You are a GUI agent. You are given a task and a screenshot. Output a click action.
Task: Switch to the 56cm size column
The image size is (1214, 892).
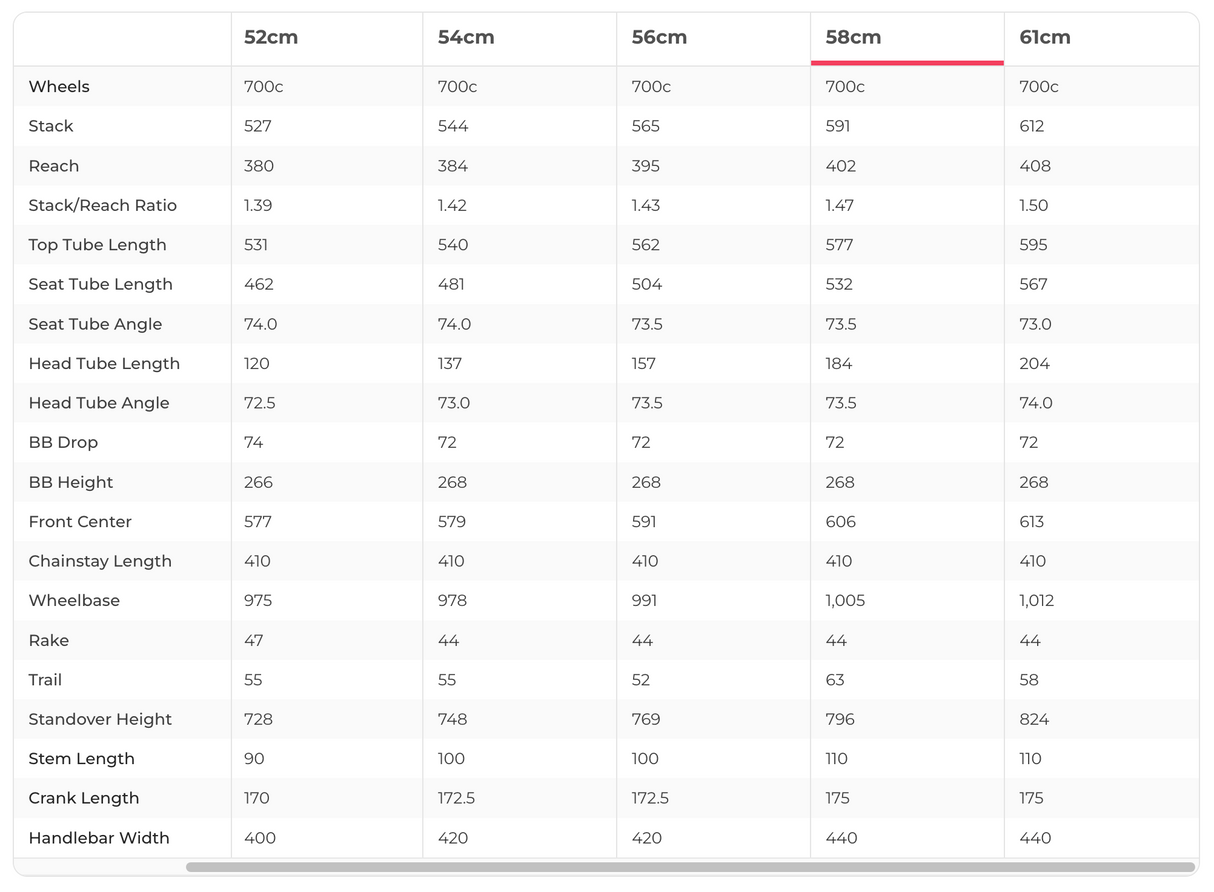[x=659, y=38]
